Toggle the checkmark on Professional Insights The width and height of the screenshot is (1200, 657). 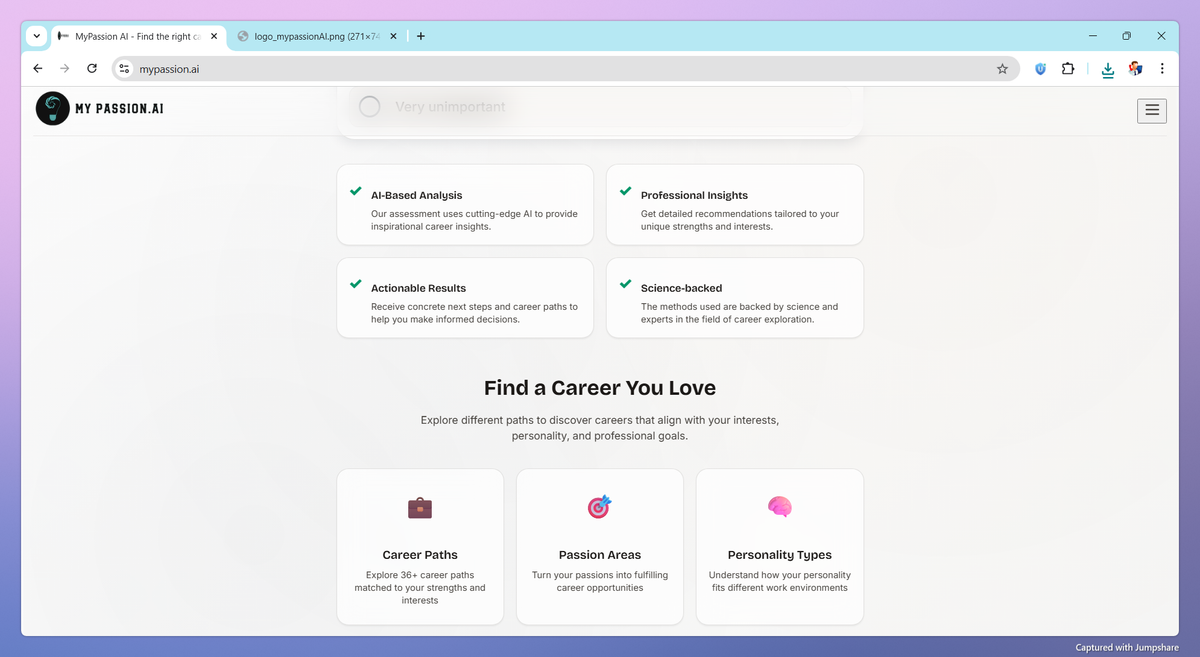coord(625,189)
